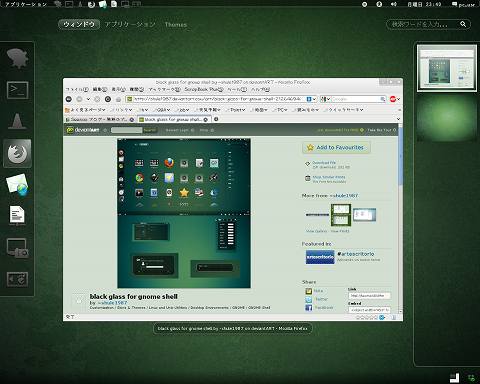Viewport: 480px width, 384px height.
Task: Switch to the Themes overview tab
Action: pos(176,24)
